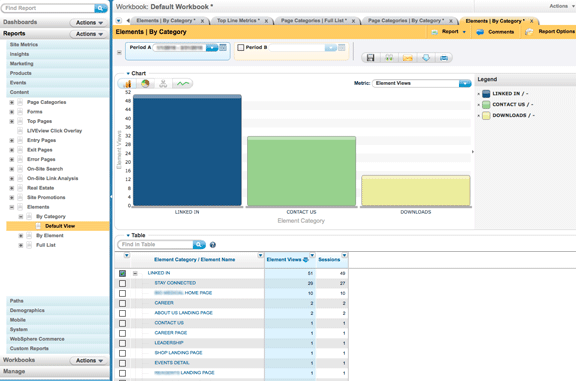Switch to the Top Line Metrics tab
Screen dimensions: 576x381
point(238,21)
